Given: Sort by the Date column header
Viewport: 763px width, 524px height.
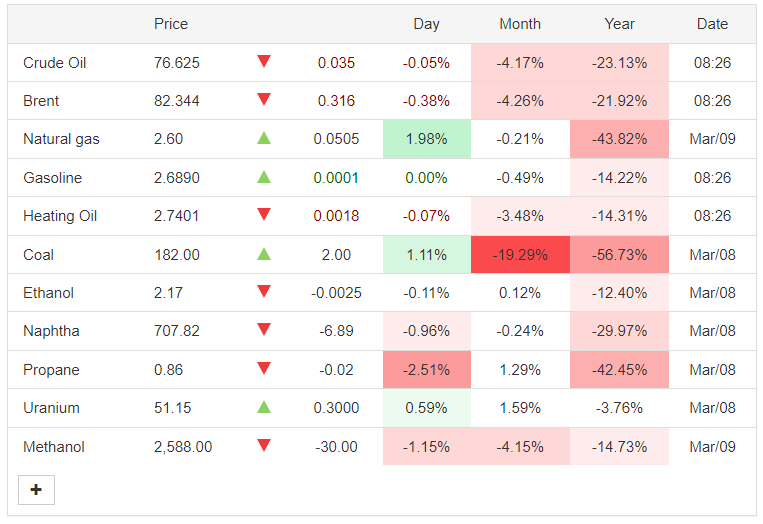Looking at the screenshot, I should [x=712, y=24].
